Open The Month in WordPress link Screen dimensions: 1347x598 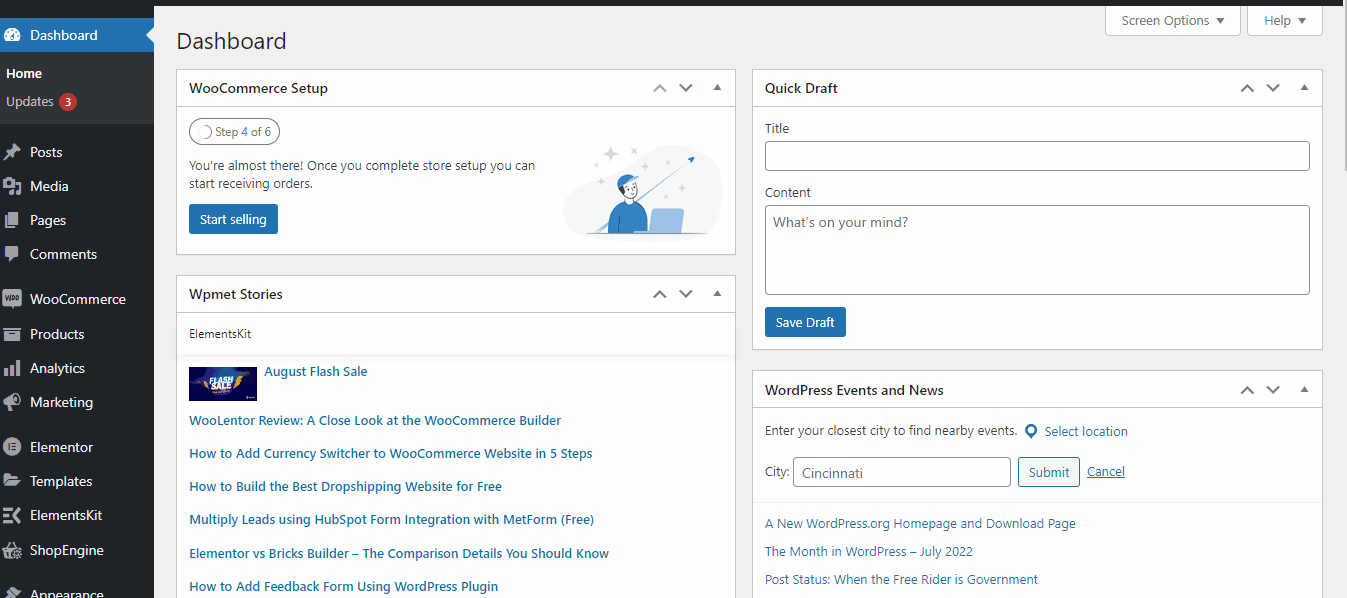pos(869,551)
